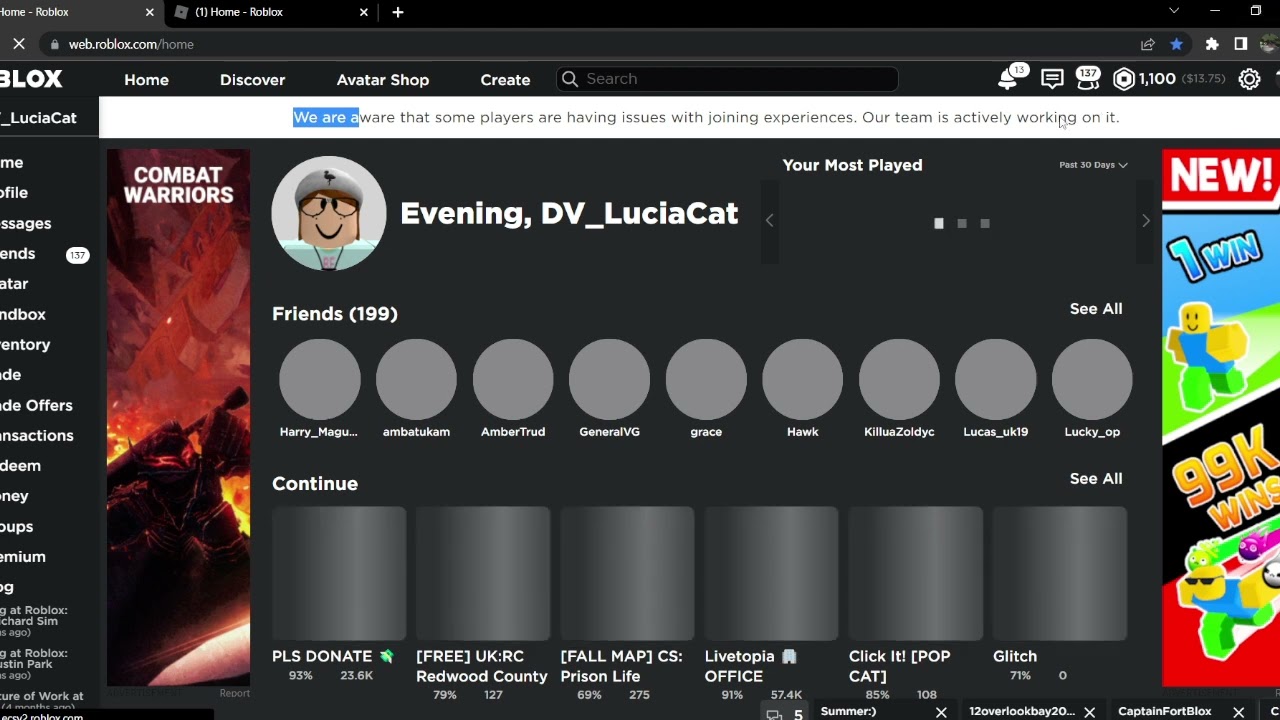1280x720 pixels.
Task: Click the share page icon in address bar
Action: coord(1147,44)
